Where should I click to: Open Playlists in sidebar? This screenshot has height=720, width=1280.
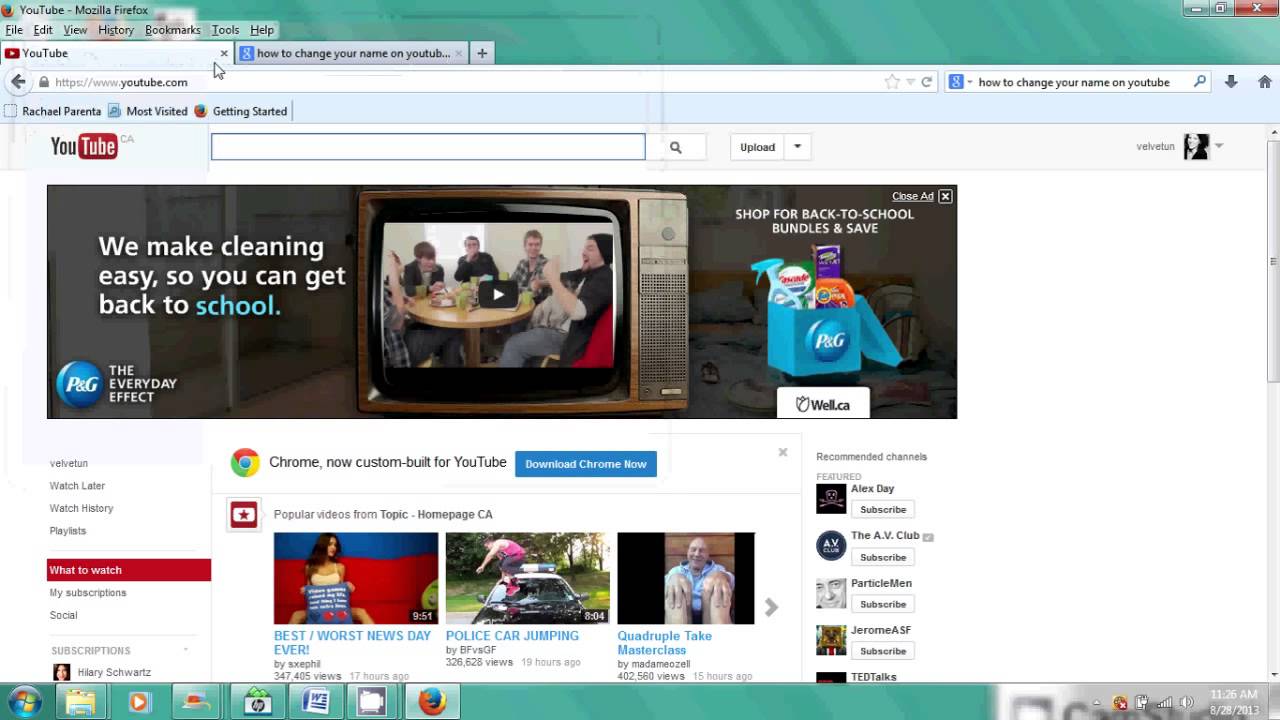(x=68, y=531)
